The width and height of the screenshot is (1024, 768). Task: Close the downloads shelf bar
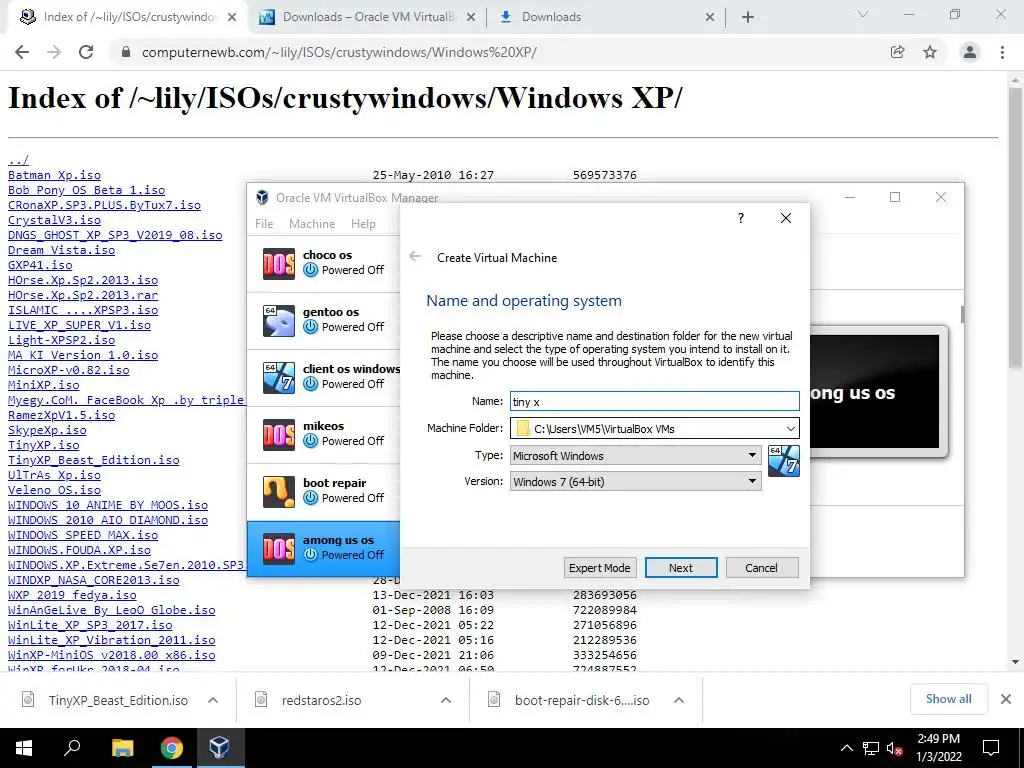(1006, 699)
